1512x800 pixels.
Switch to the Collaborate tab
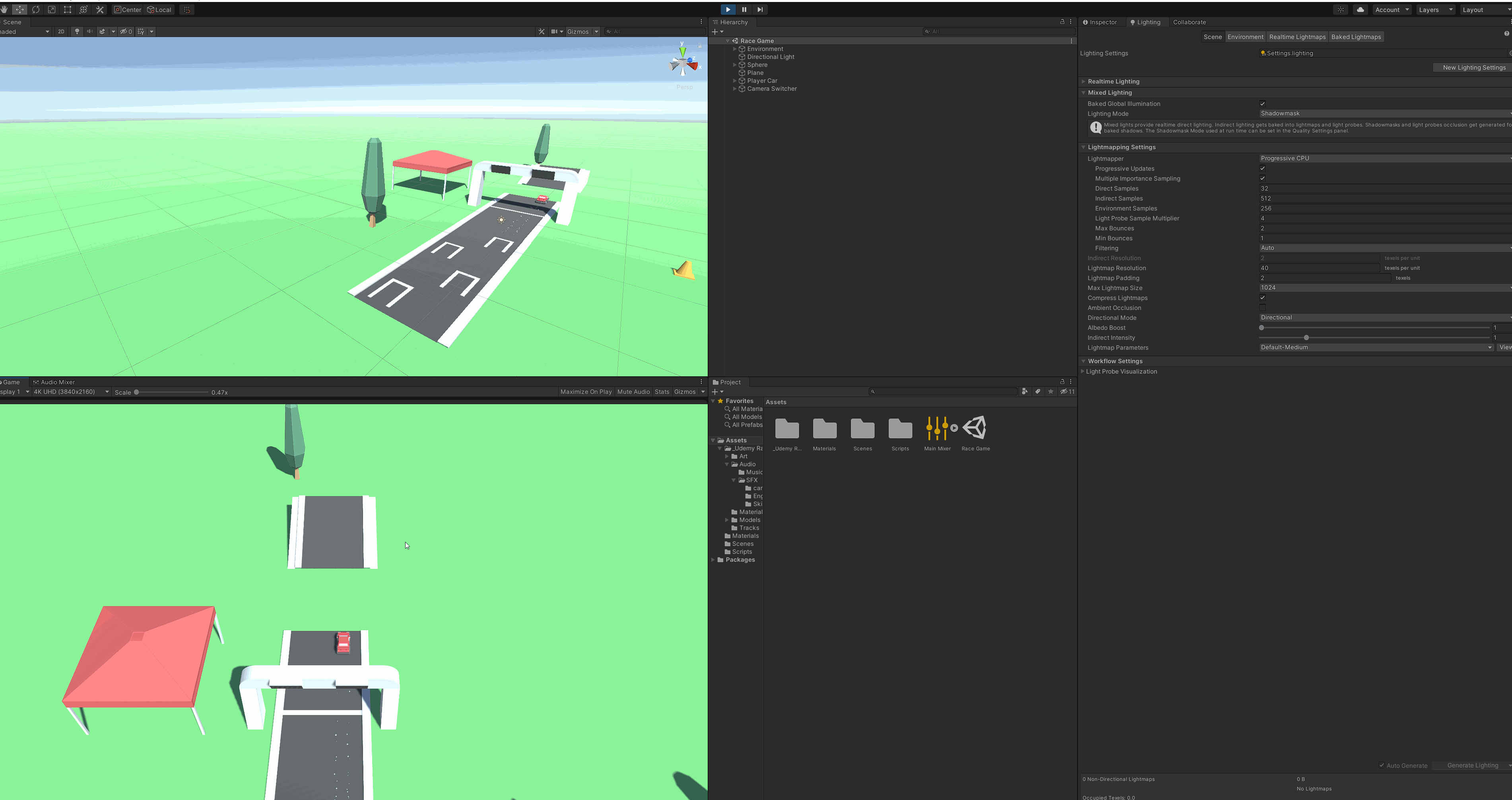click(1189, 22)
